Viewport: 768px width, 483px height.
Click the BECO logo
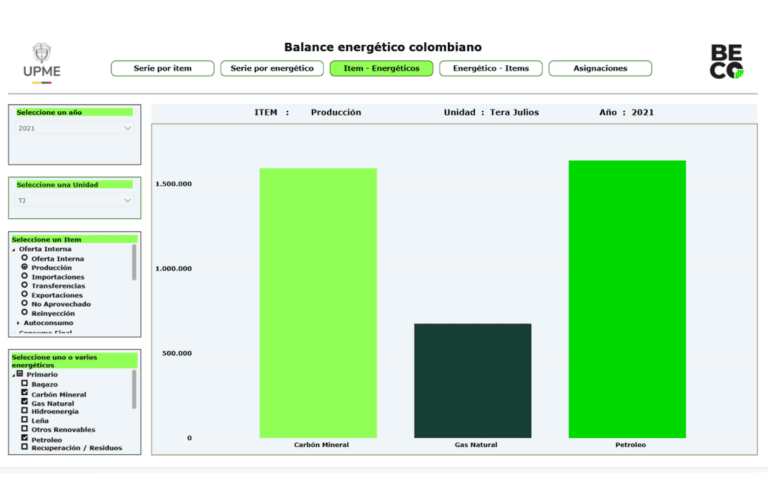727,62
